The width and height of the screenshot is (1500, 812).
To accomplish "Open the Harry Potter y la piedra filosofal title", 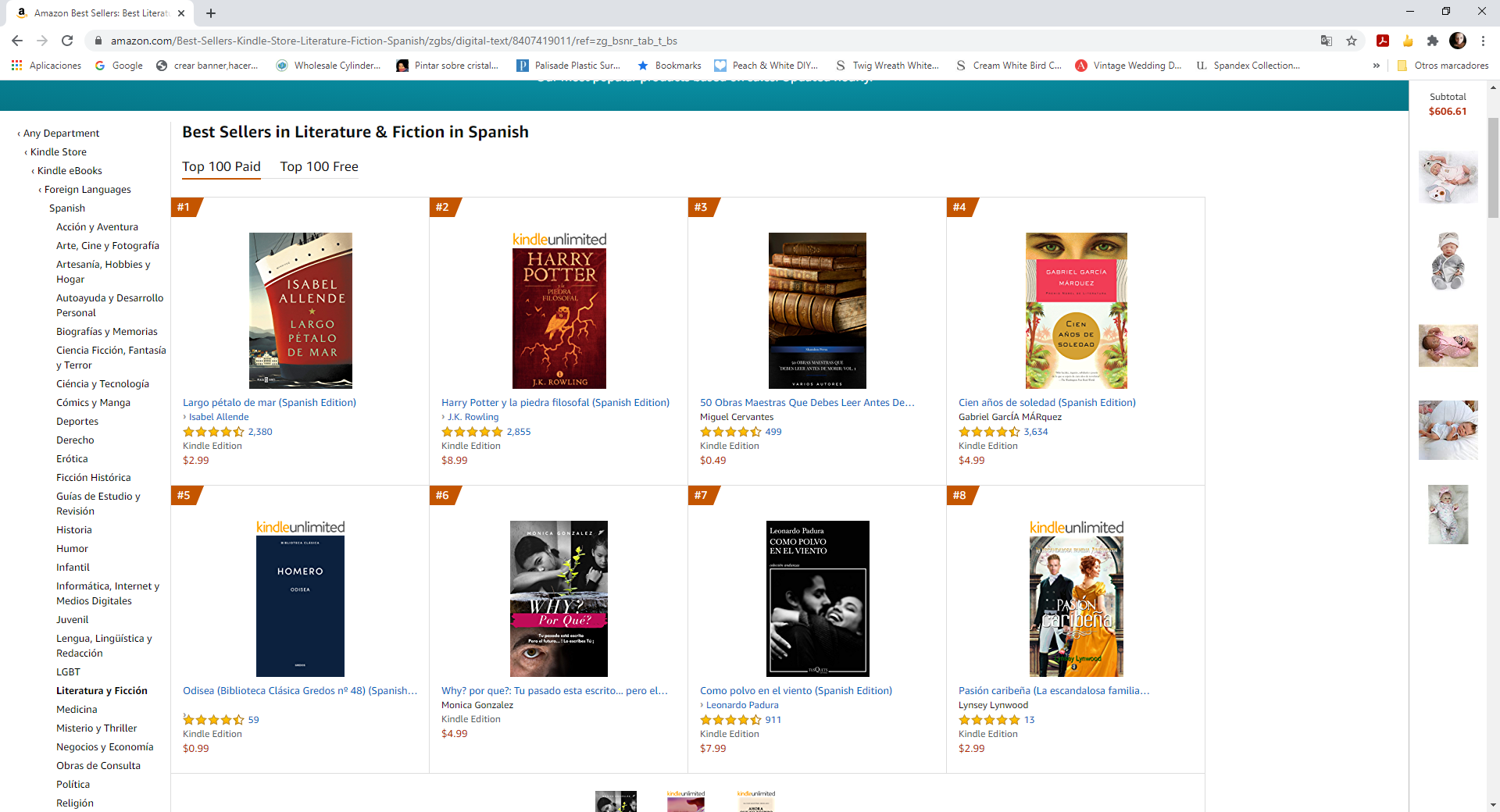I will (555, 403).
